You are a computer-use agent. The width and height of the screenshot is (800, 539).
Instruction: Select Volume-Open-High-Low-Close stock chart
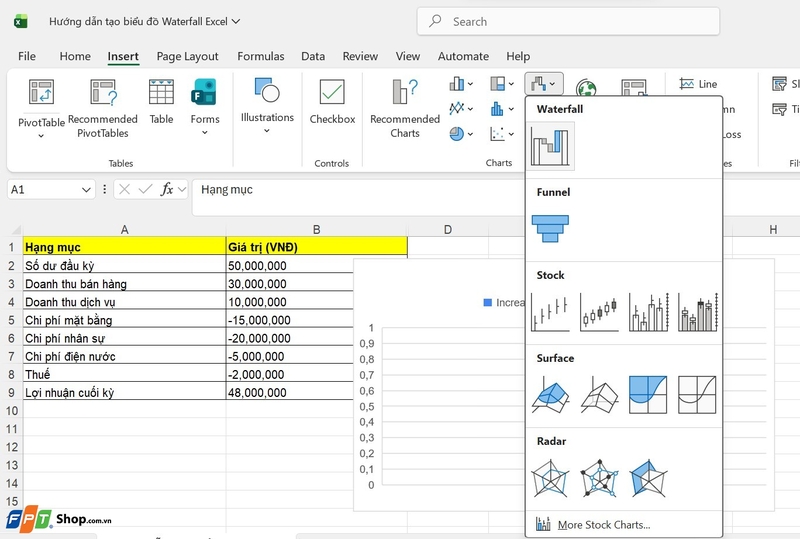pyautogui.click(x=697, y=312)
